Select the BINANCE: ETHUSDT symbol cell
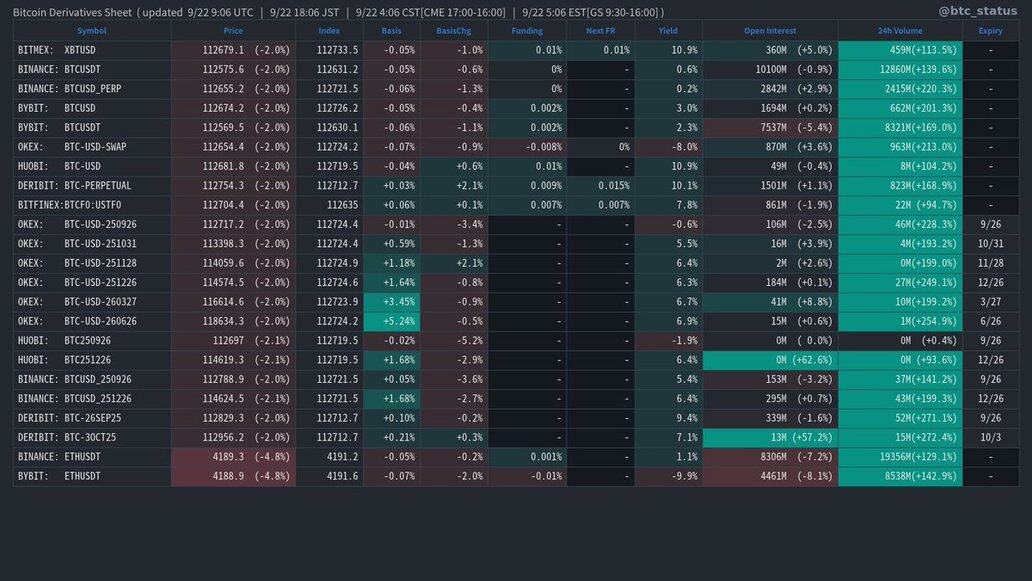Image resolution: width=1032 pixels, height=581 pixels. click(x=92, y=457)
